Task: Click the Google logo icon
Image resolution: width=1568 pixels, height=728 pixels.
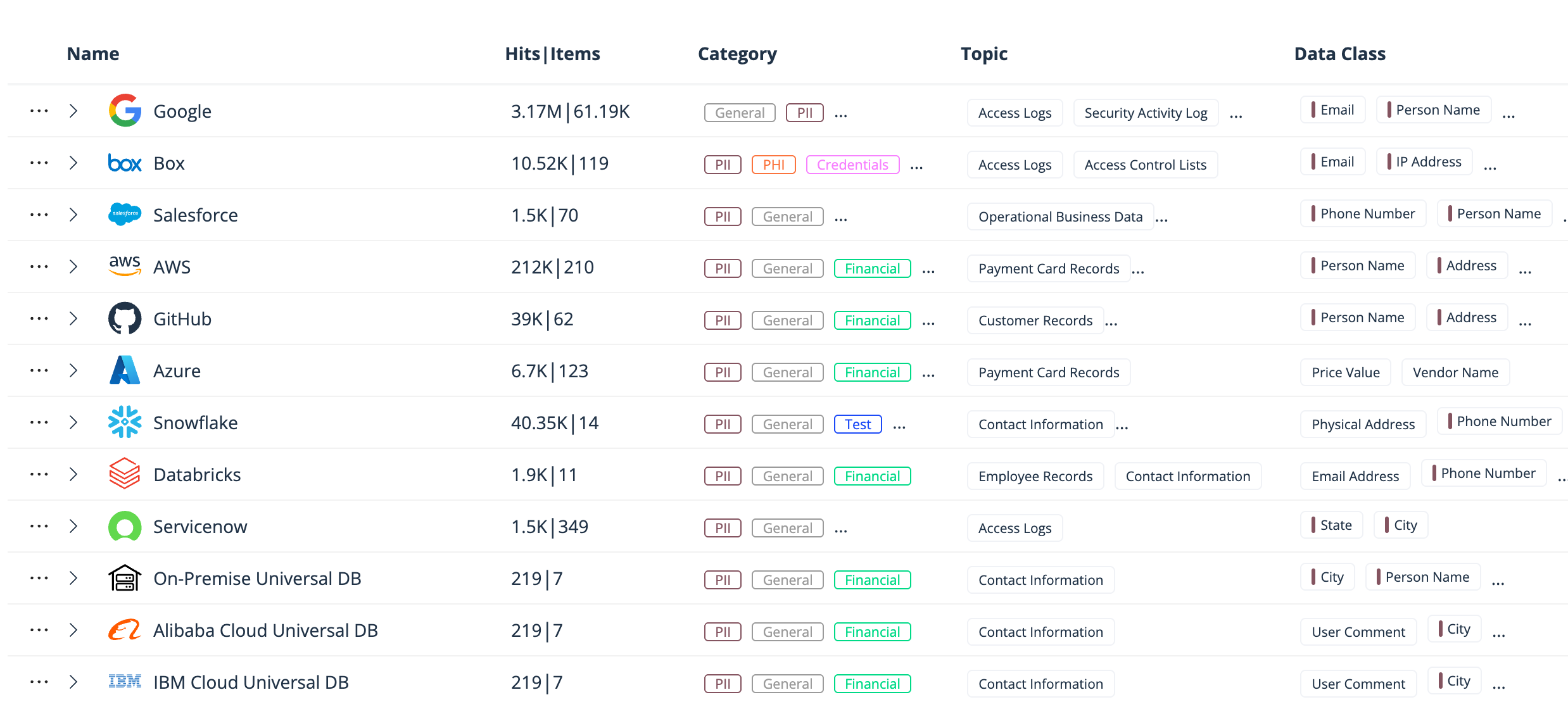Action: [124, 110]
